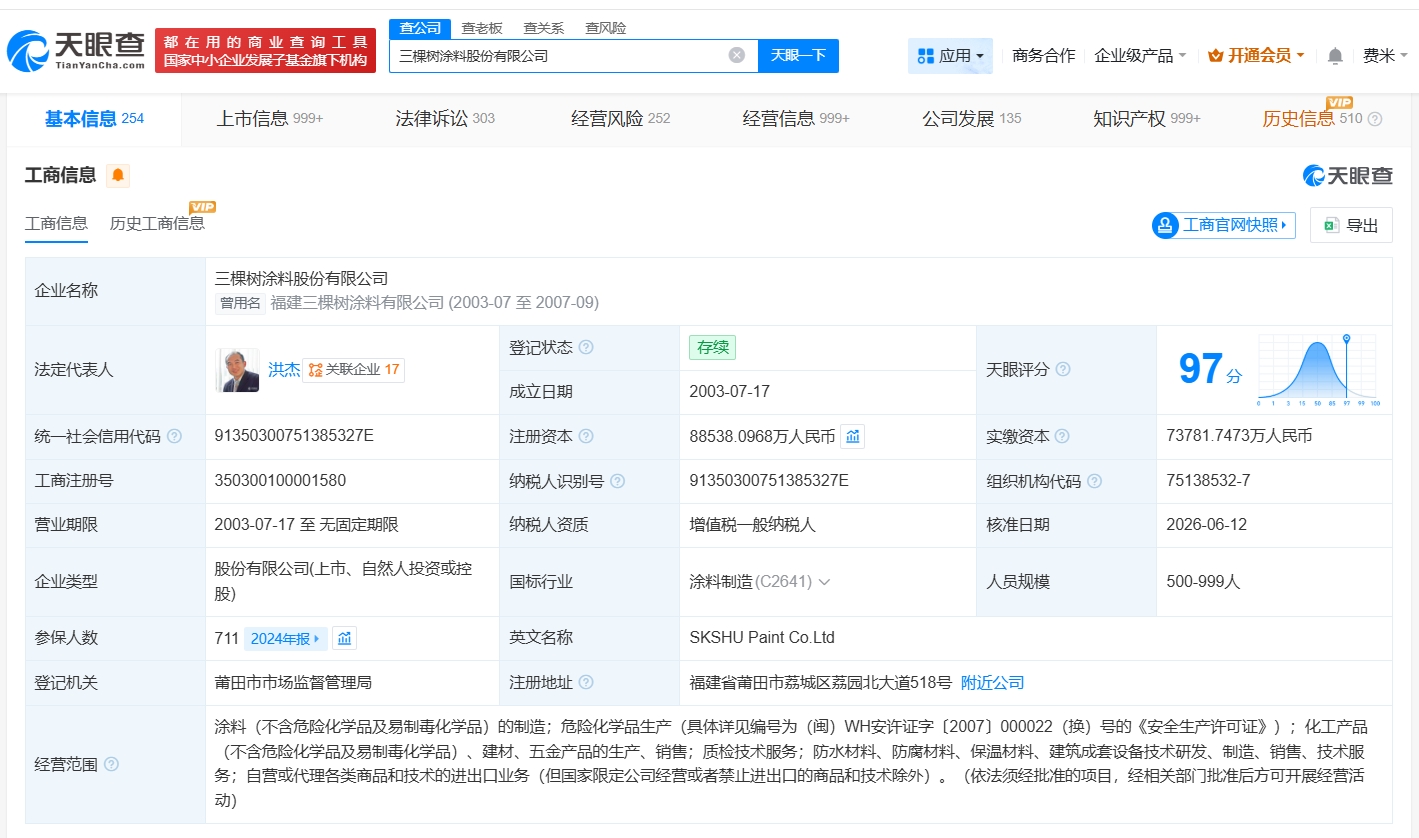The width and height of the screenshot is (1419, 838).
Task: Expand the 企业级产品 dropdown
Action: (1141, 56)
